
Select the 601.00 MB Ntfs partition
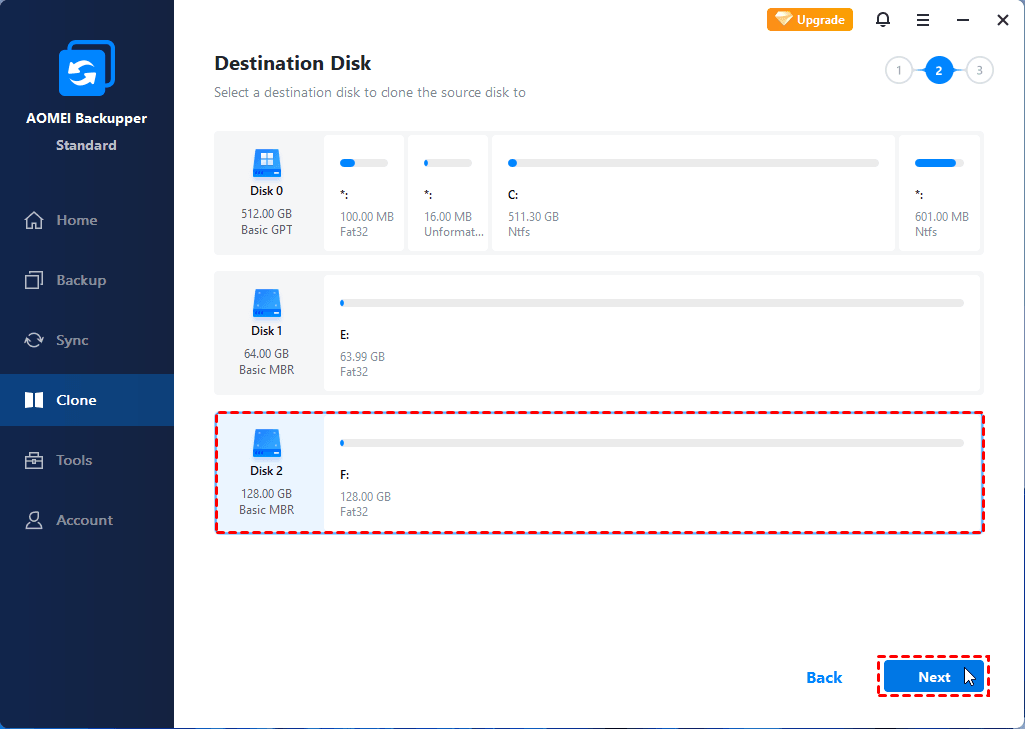[x=939, y=193]
